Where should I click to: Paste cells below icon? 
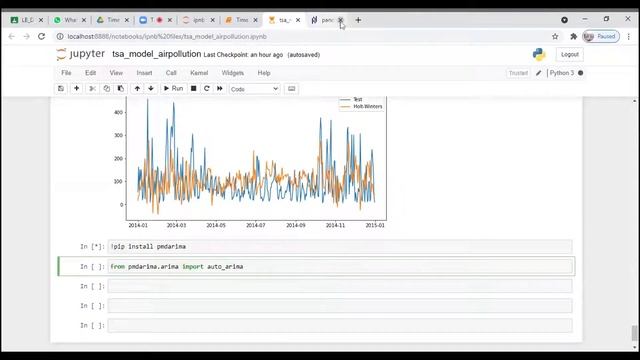pos(121,89)
